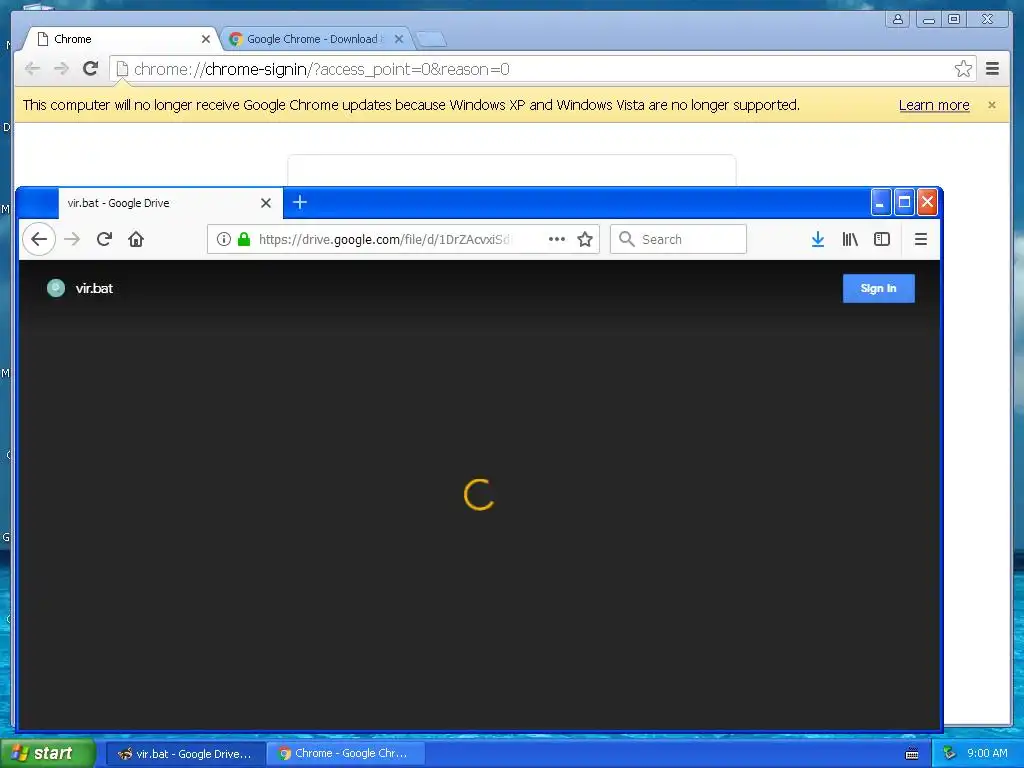Open the Chrome hamburger menu
This screenshot has width=1024, height=768.
pyautogui.click(x=992, y=69)
